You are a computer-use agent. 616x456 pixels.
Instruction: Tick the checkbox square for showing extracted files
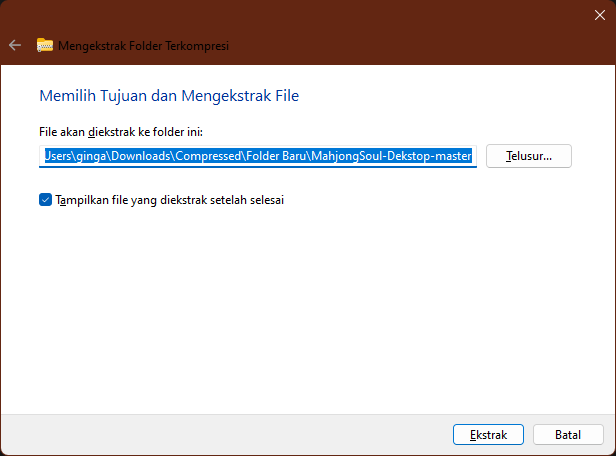tap(45, 199)
